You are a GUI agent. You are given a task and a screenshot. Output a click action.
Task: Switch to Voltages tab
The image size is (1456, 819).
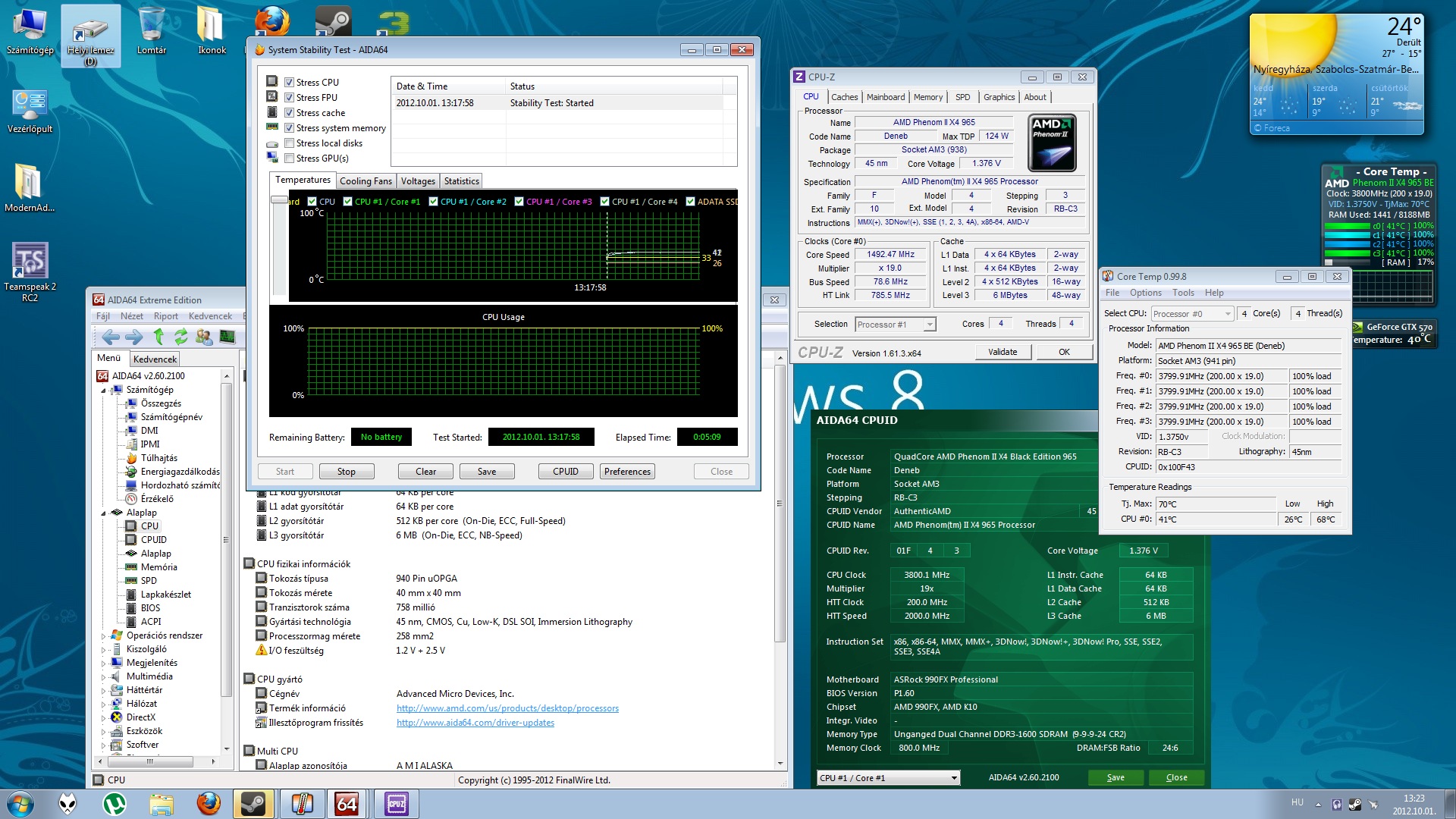coord(418,181)
